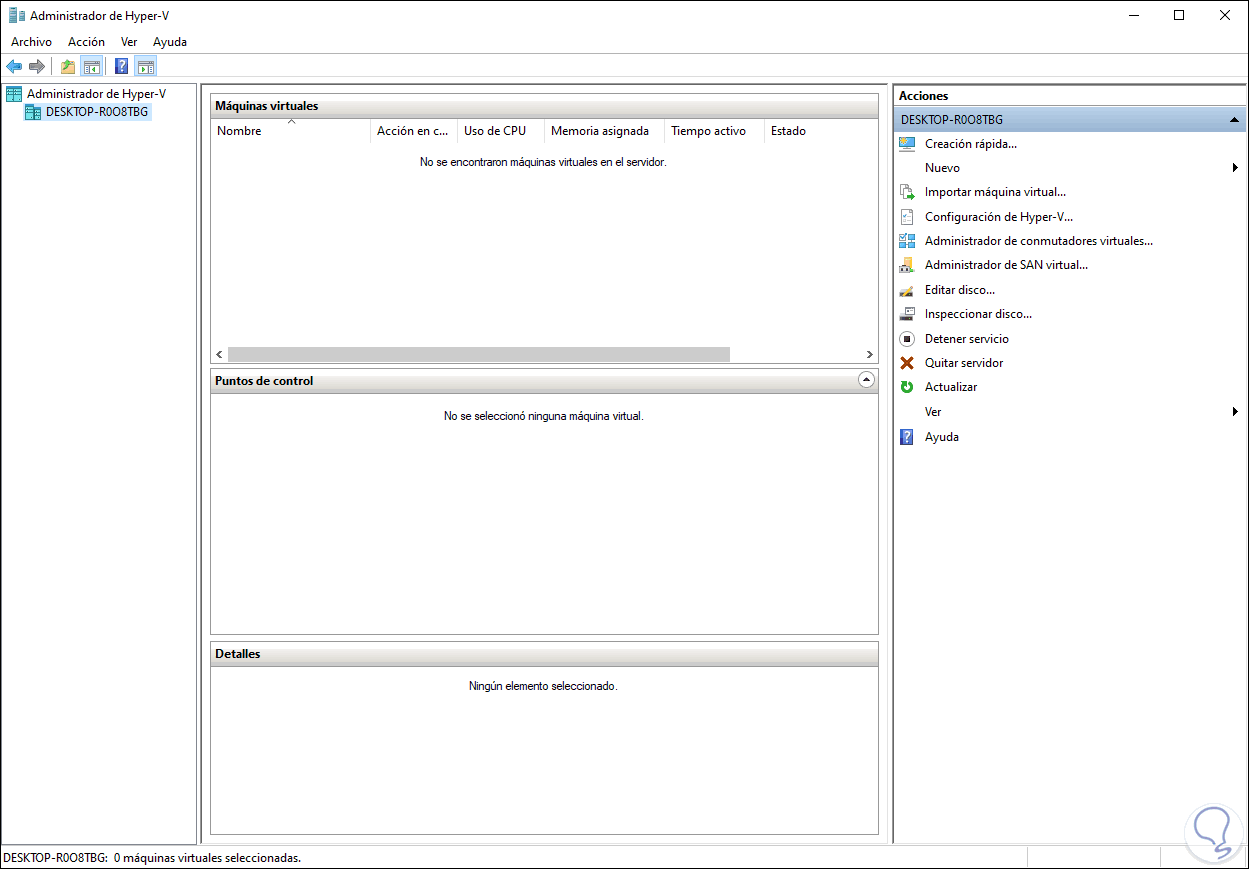
Task: Click the blue question mark toolbar icon
Action: coord(122,67)
